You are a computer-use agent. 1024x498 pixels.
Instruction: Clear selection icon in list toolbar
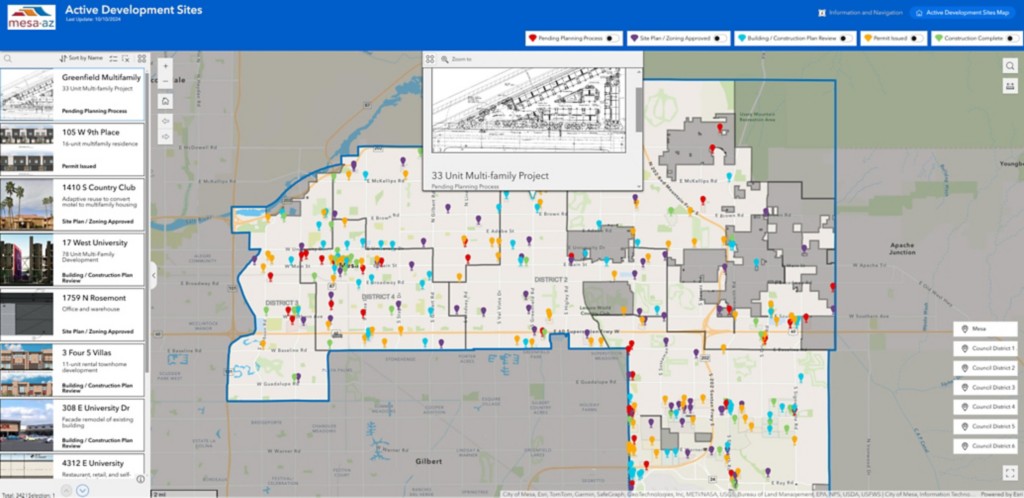pos(125,59)
